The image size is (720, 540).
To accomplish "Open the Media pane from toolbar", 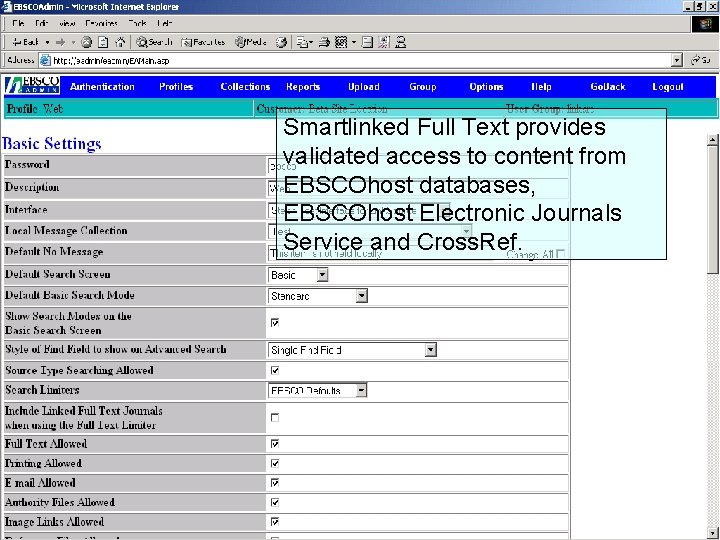I will coord(251,42).
